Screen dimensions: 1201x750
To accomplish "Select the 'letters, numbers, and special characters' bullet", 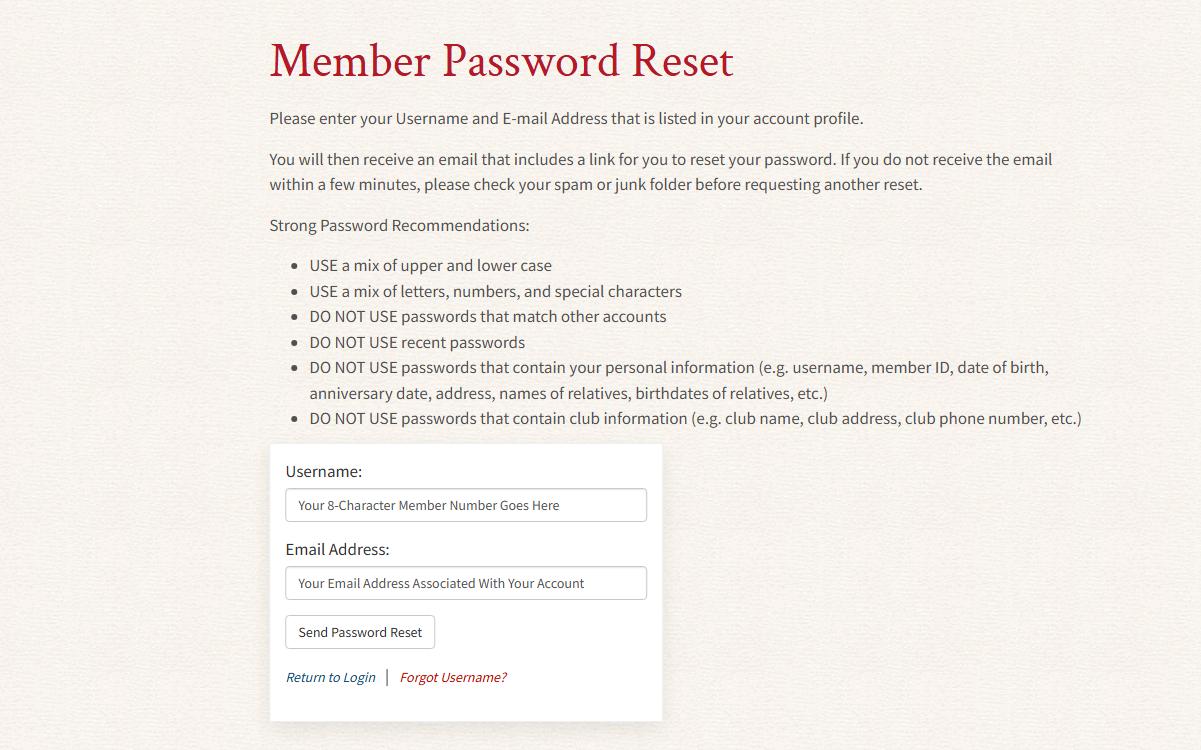I will click(x=496, y=291).
